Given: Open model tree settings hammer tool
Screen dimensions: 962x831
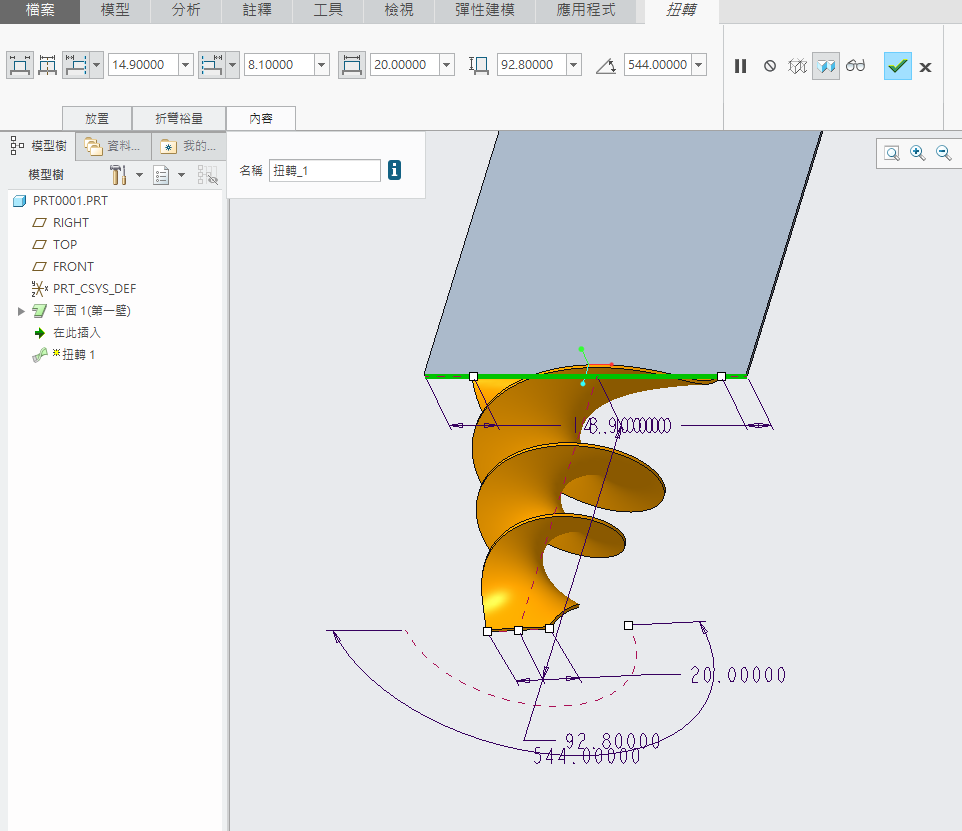Looking at the screenshot, I should coord(118,175).
